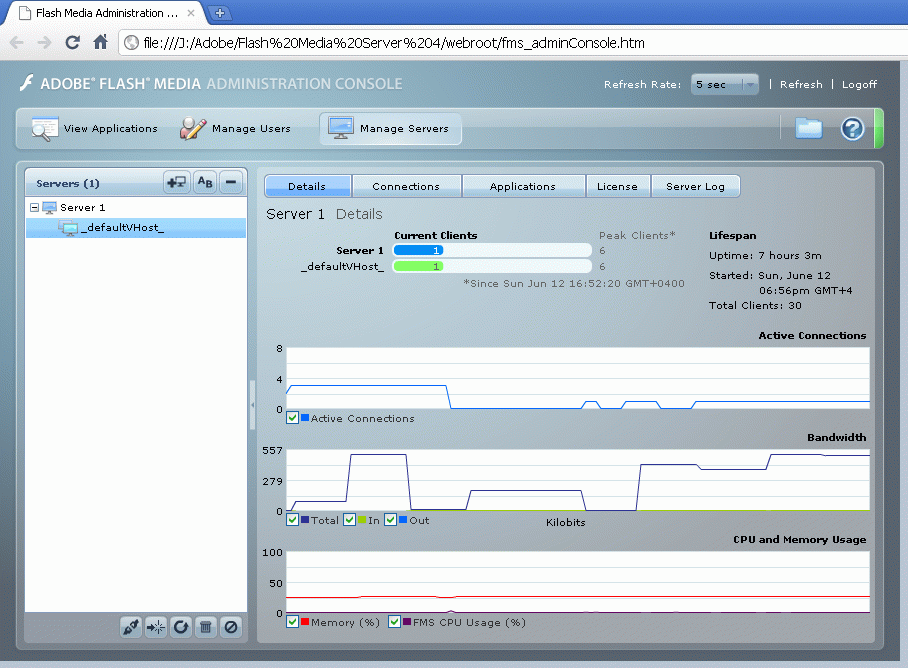The width and height of the screenshot is (908, 668).
Task: Click the Manage Servers monitor icon
Action: click(x=340, y=128)
